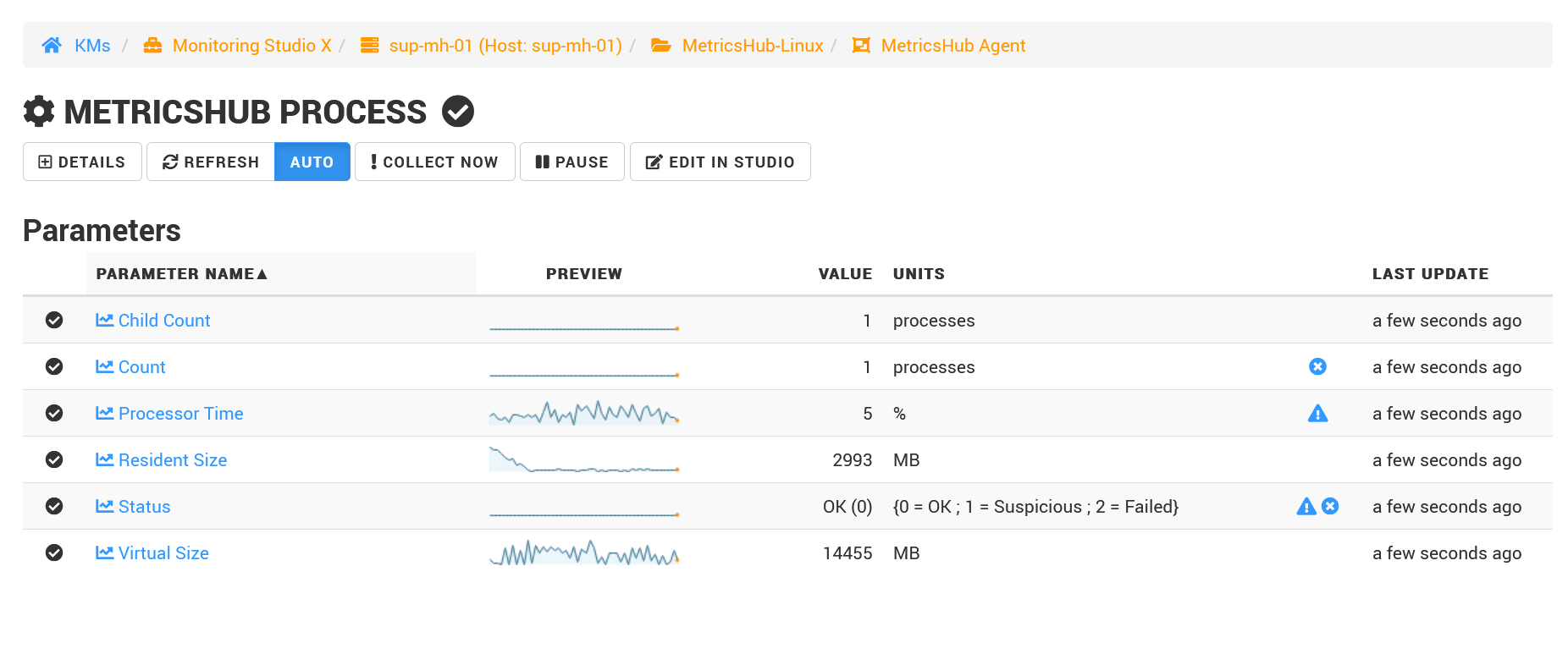Click the Monitoring Studio X toolbox icon
The width and height of the screenshot is (1568, 665).
152,45
